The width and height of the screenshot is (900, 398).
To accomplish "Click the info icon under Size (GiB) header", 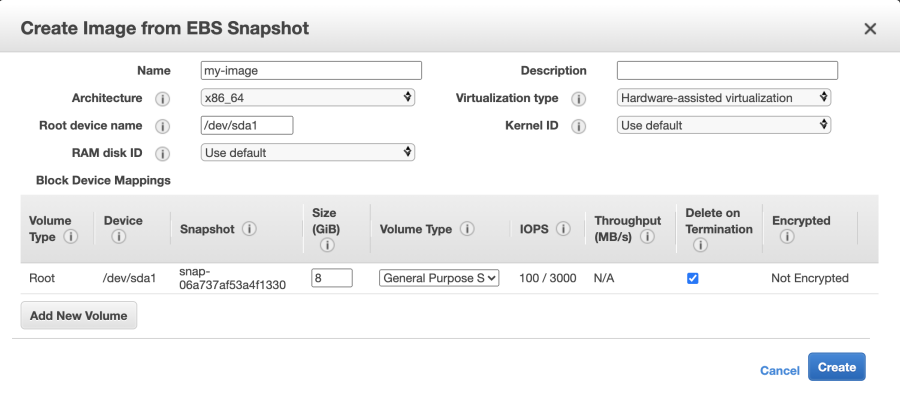I will coord(327,245).
